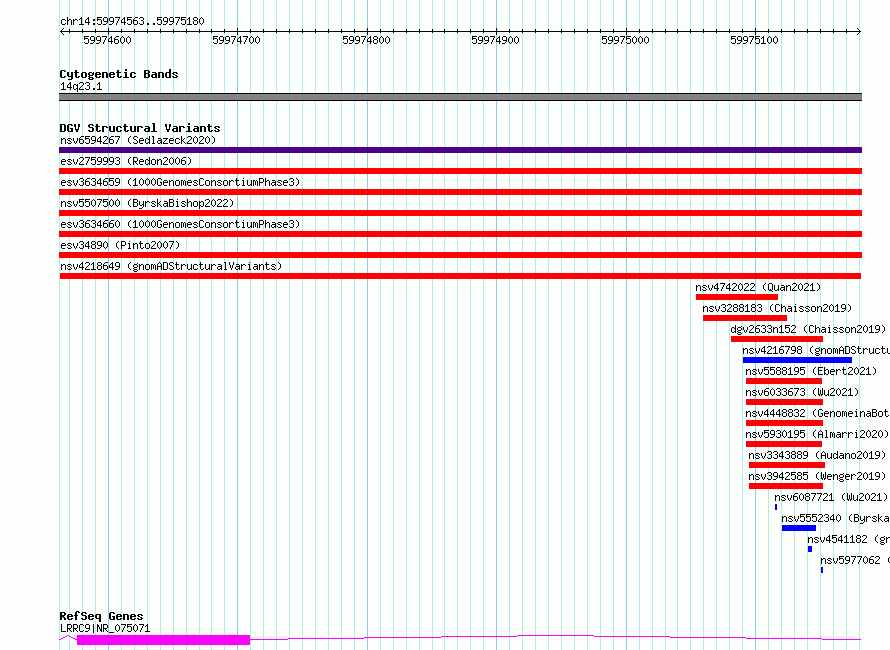Open the esv34890 (Pinto2007) label
This screenshot has height=650, width=890.
120,245
